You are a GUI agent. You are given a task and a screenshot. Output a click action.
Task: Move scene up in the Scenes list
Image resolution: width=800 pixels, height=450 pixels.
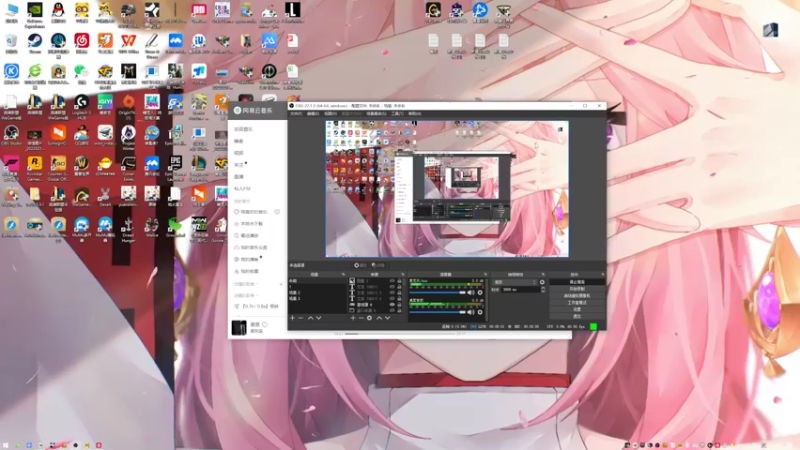pyautogui.click(x=311, y=318)
